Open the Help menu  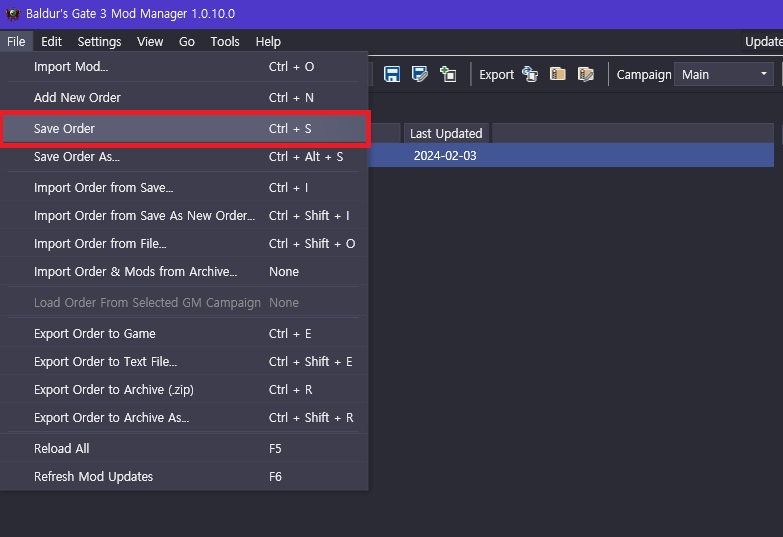[268, 41]
